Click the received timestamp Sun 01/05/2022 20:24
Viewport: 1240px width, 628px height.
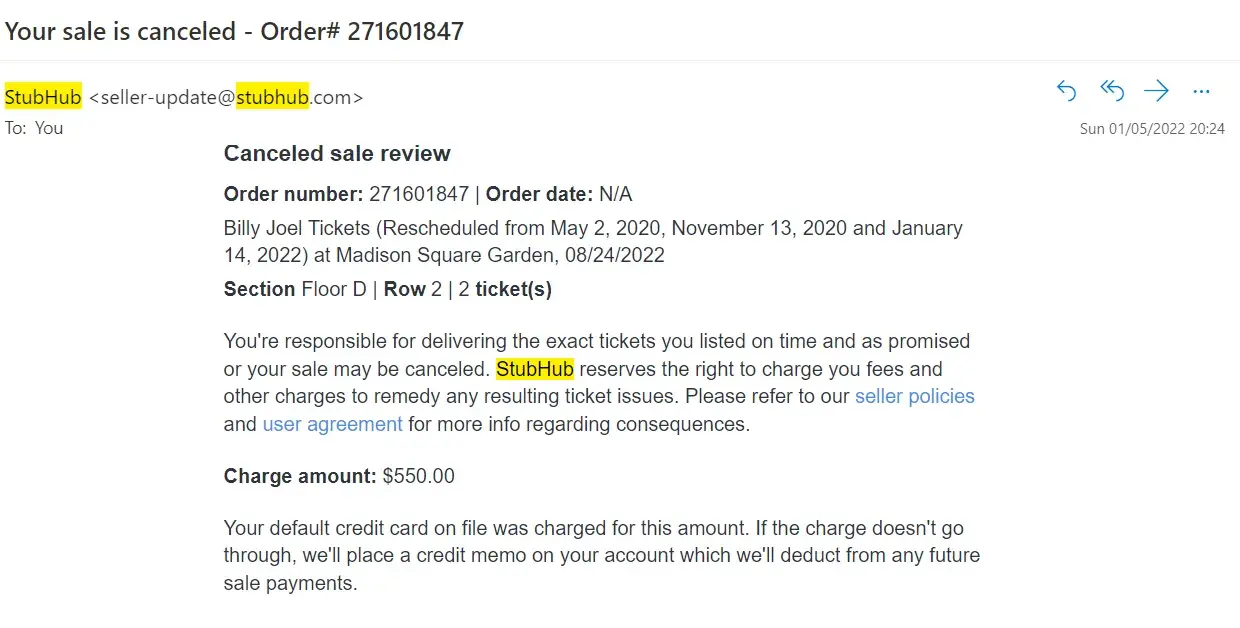(x=1152, y=129)
